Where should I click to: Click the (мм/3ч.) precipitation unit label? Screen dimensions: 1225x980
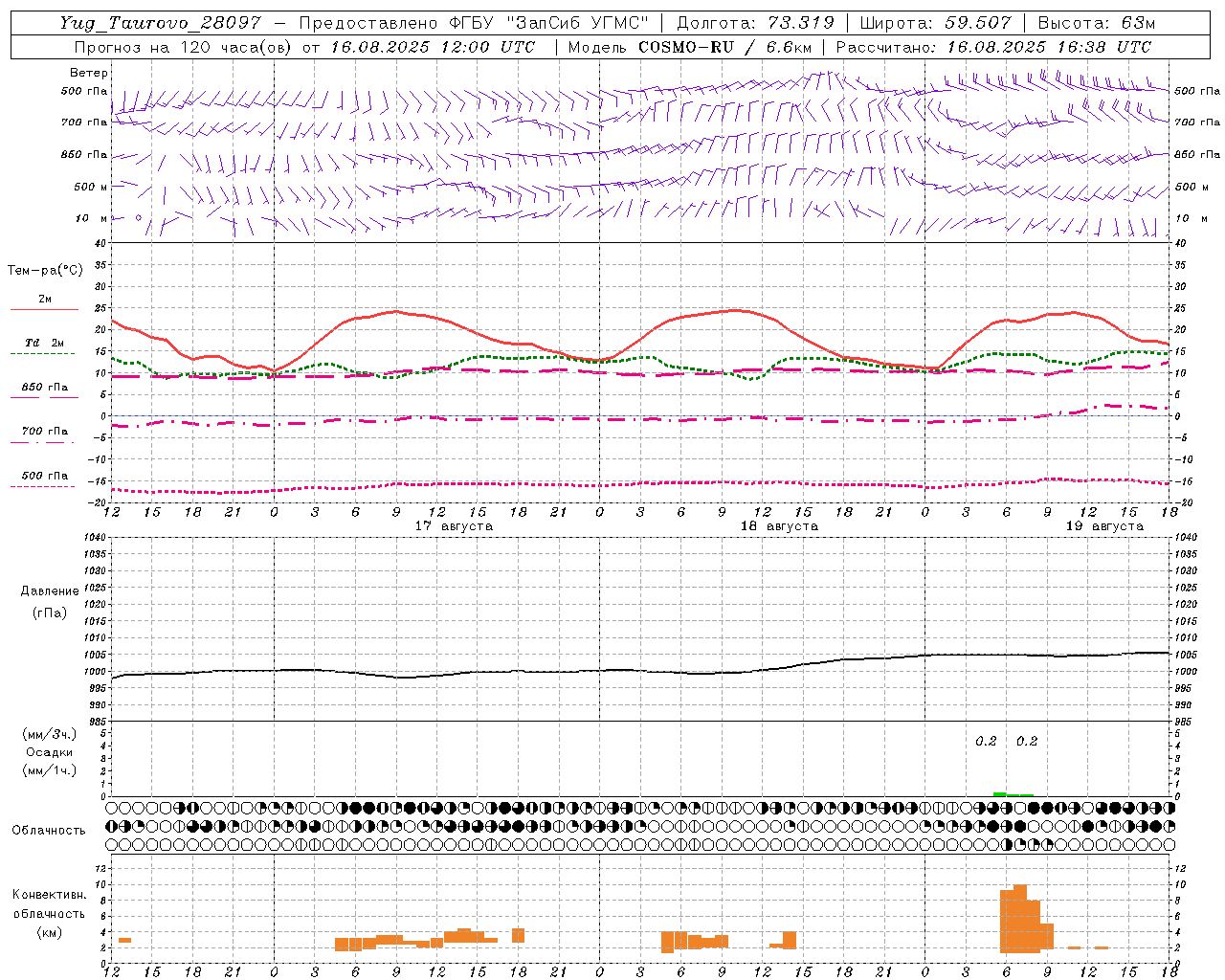pos(50,734)
